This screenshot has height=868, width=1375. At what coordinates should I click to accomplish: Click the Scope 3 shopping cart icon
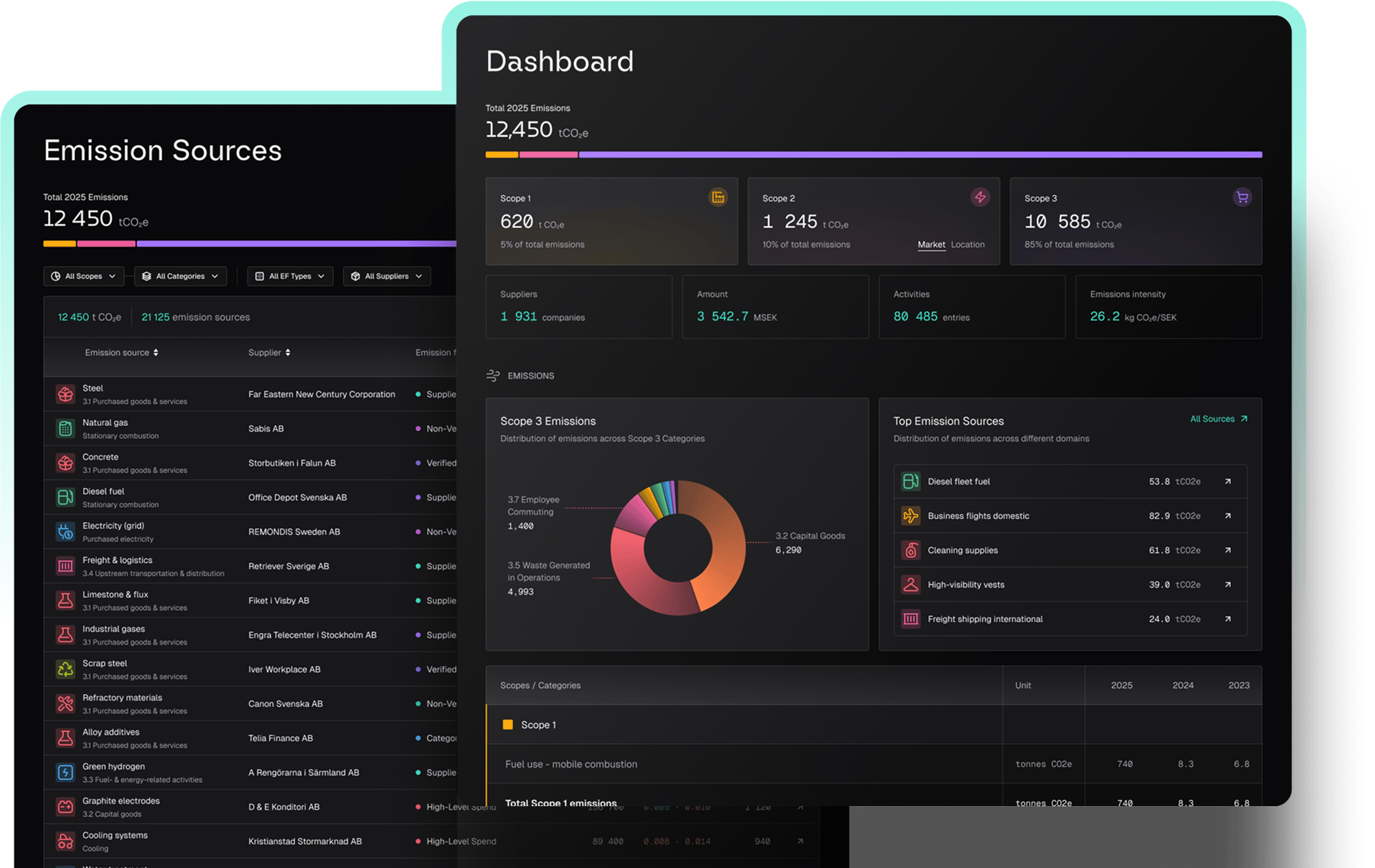(1242, 197)
